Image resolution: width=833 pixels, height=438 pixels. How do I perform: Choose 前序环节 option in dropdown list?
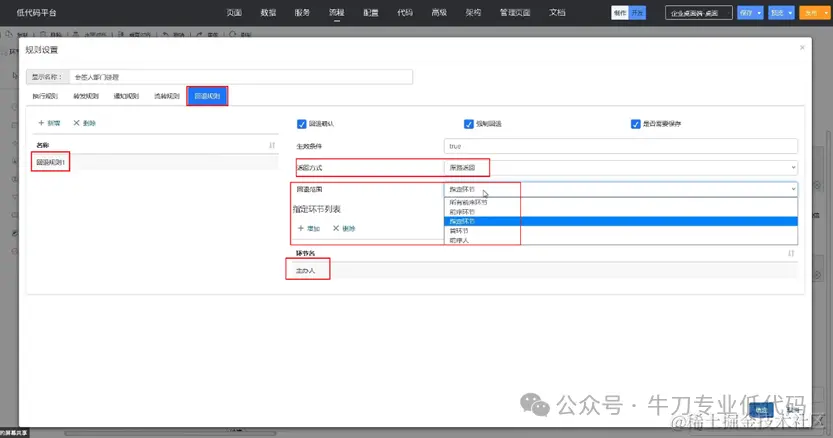click(x=620, y=212)
